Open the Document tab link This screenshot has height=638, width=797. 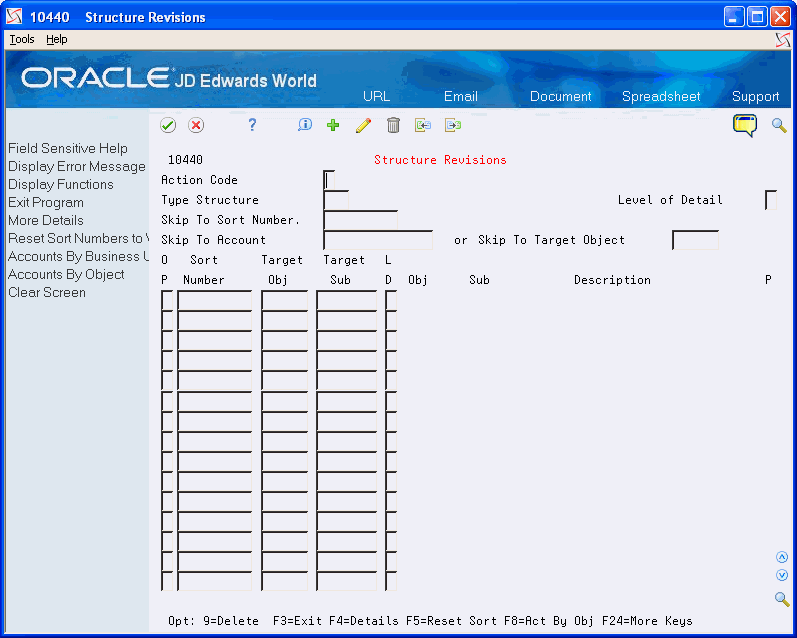(560, 96)
